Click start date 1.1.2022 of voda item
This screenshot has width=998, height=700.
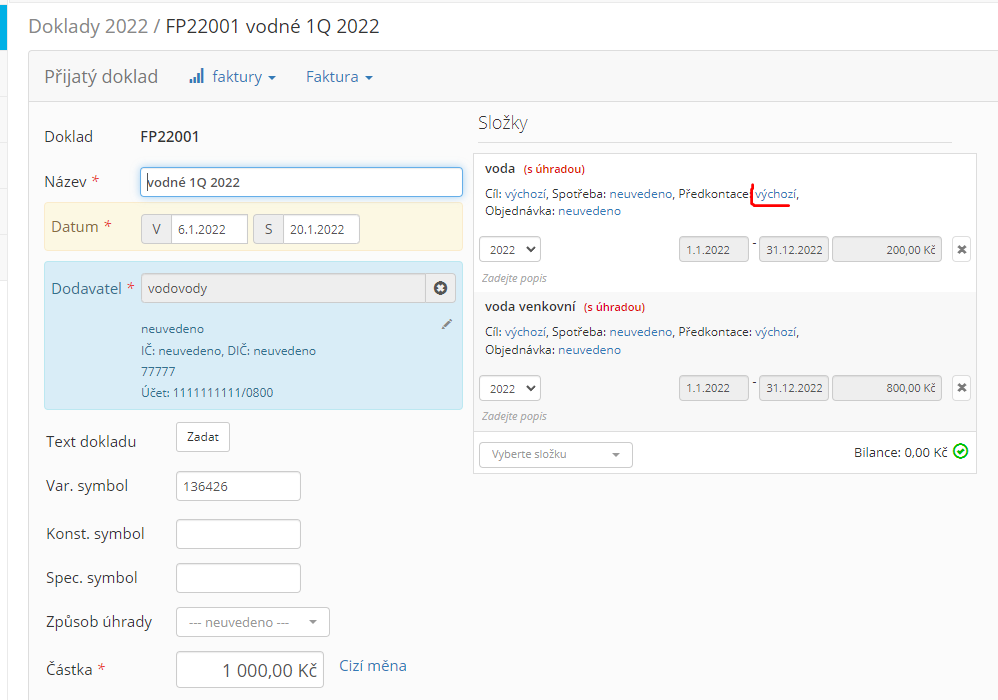tap(713, 249)
